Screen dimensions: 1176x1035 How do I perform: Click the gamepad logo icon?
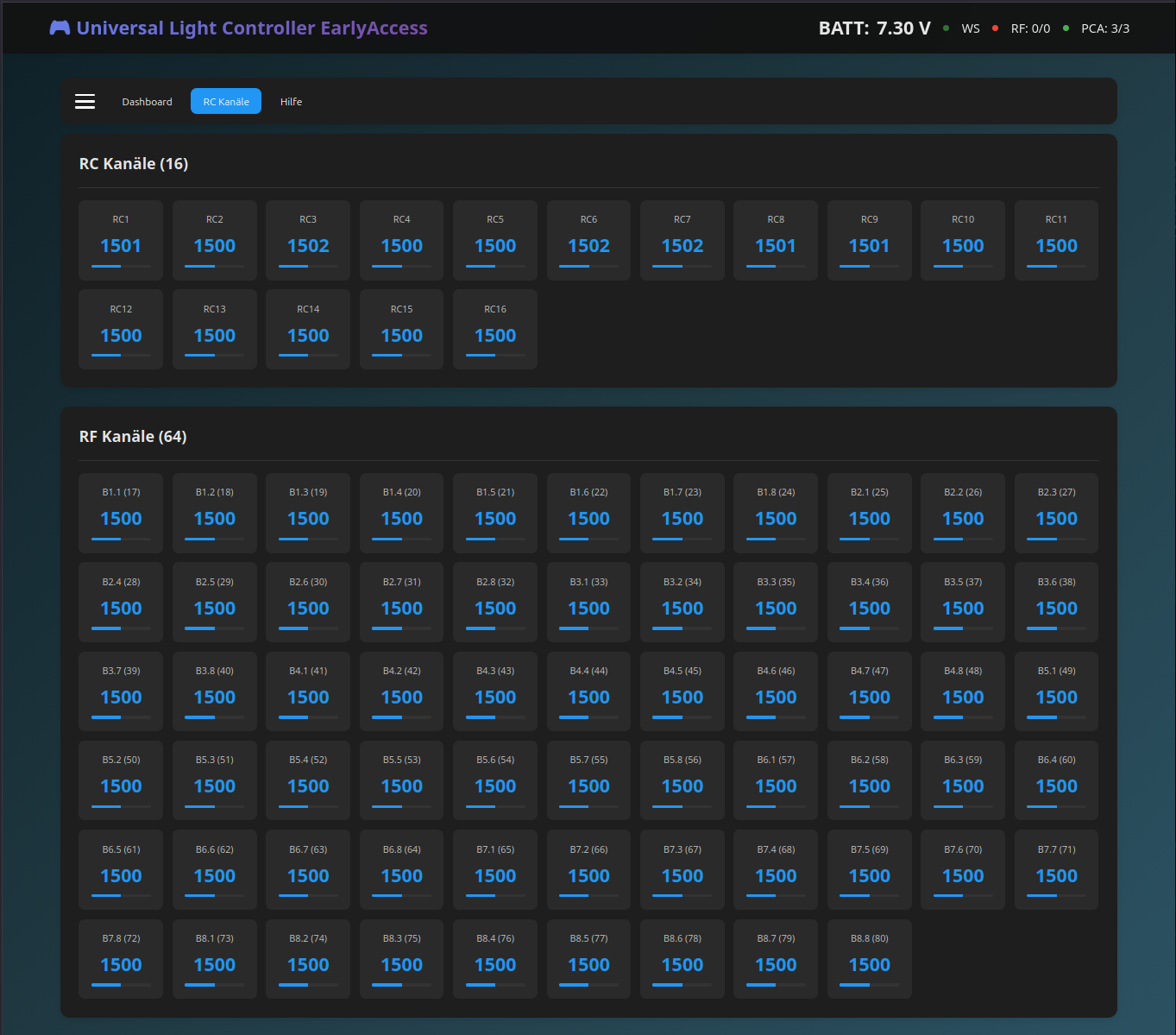(x=60, y=28)
